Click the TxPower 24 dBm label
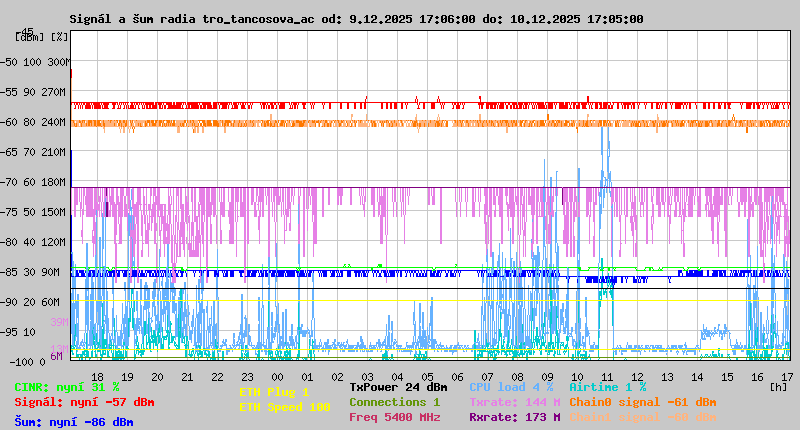Image resolution: width=800 pixels, height=430 pixels. (398, 387)
